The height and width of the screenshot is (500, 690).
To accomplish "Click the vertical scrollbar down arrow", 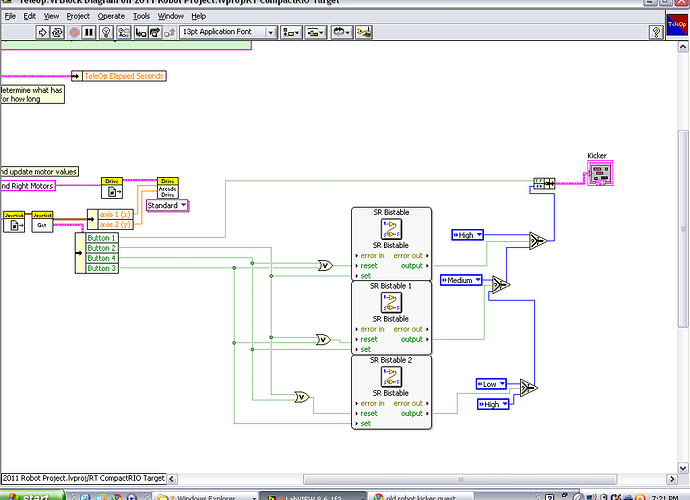I will point(683,468).
